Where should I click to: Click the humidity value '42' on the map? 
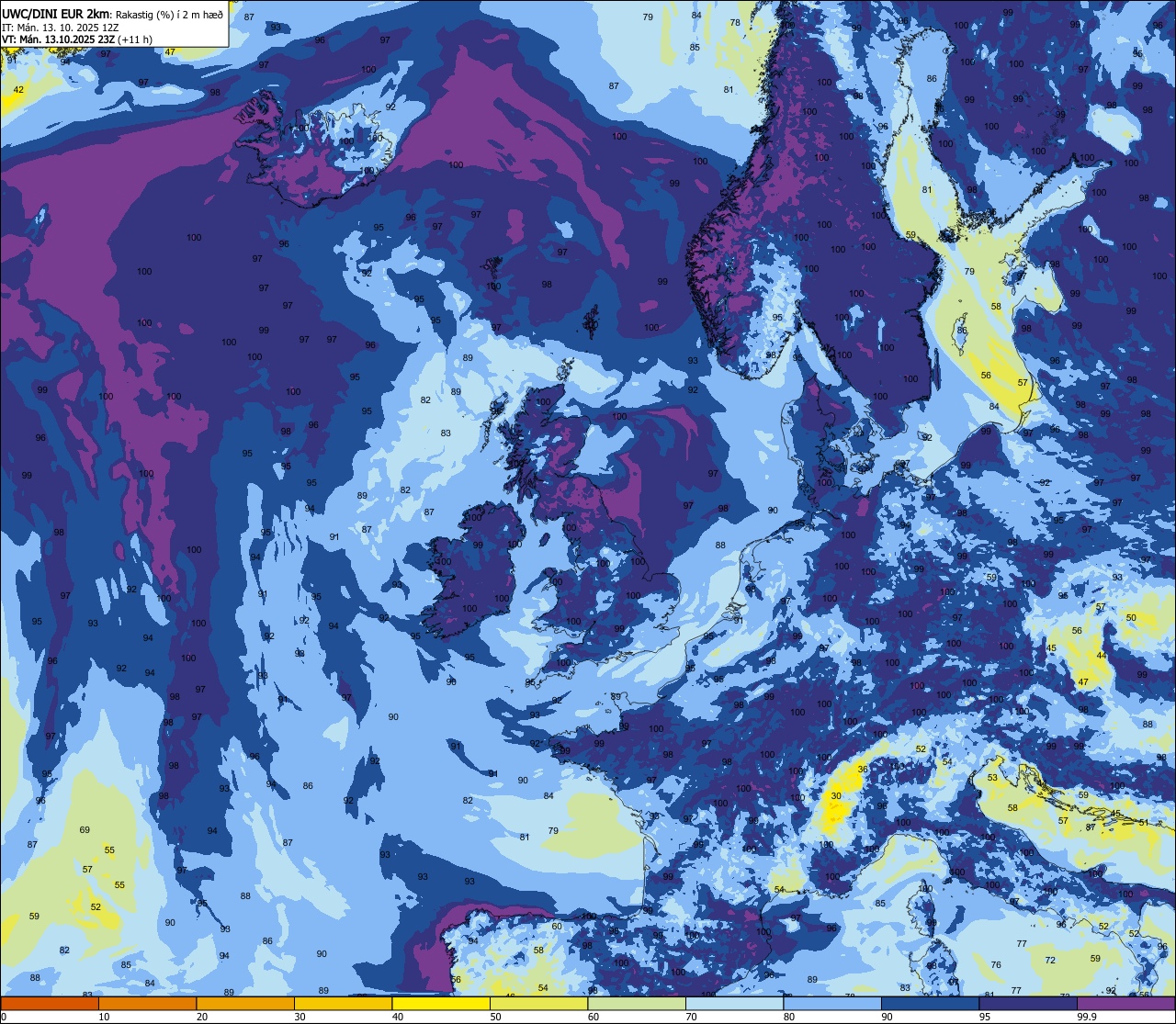19,90
